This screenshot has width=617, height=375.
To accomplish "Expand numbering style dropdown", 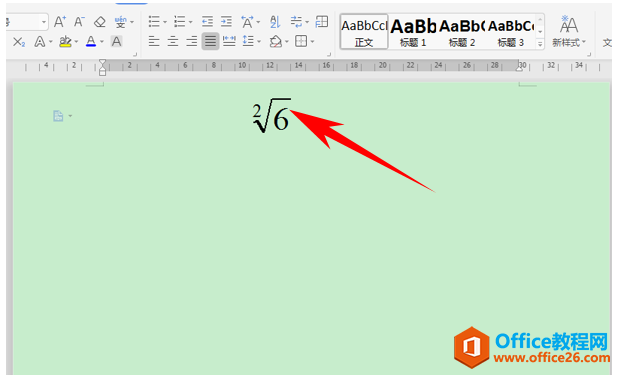I will tap(190, 22).
